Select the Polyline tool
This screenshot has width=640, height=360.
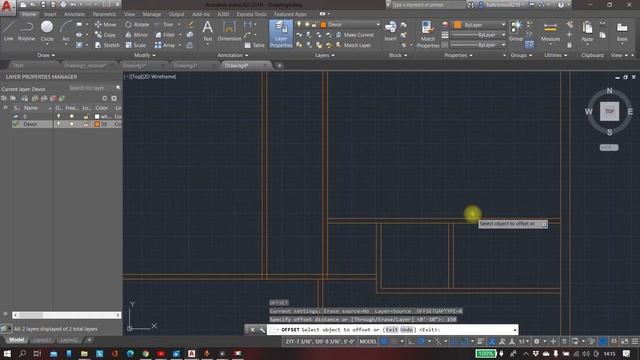point(26,31)
